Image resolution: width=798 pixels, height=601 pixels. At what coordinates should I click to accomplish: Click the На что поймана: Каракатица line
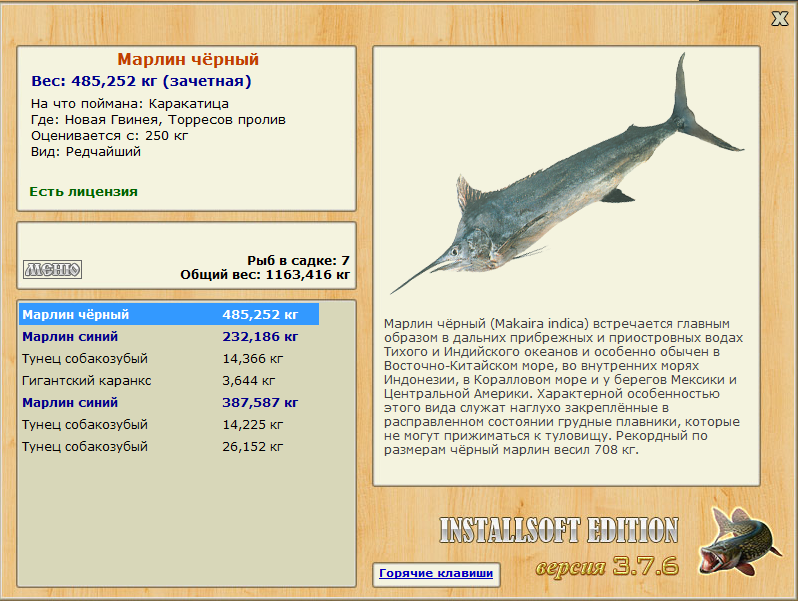(130, 104)
